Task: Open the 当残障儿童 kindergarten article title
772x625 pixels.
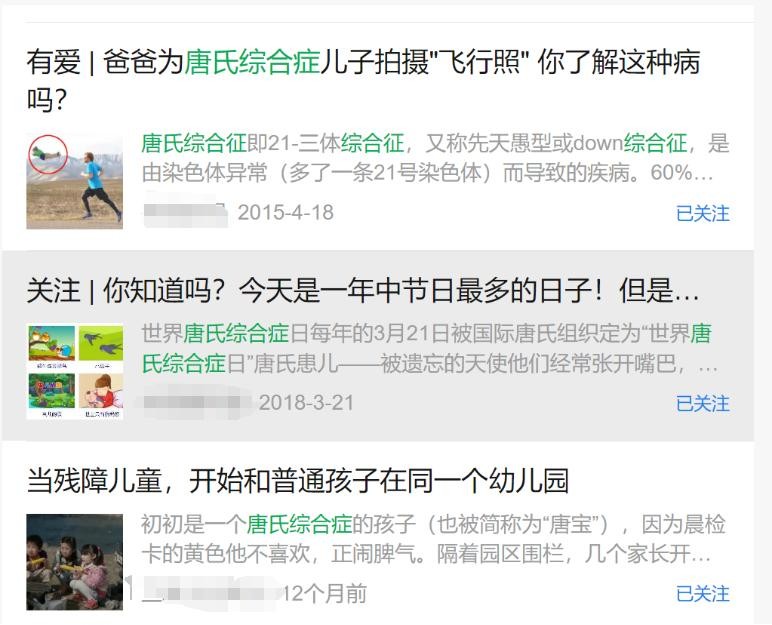Action: point(298,481)
